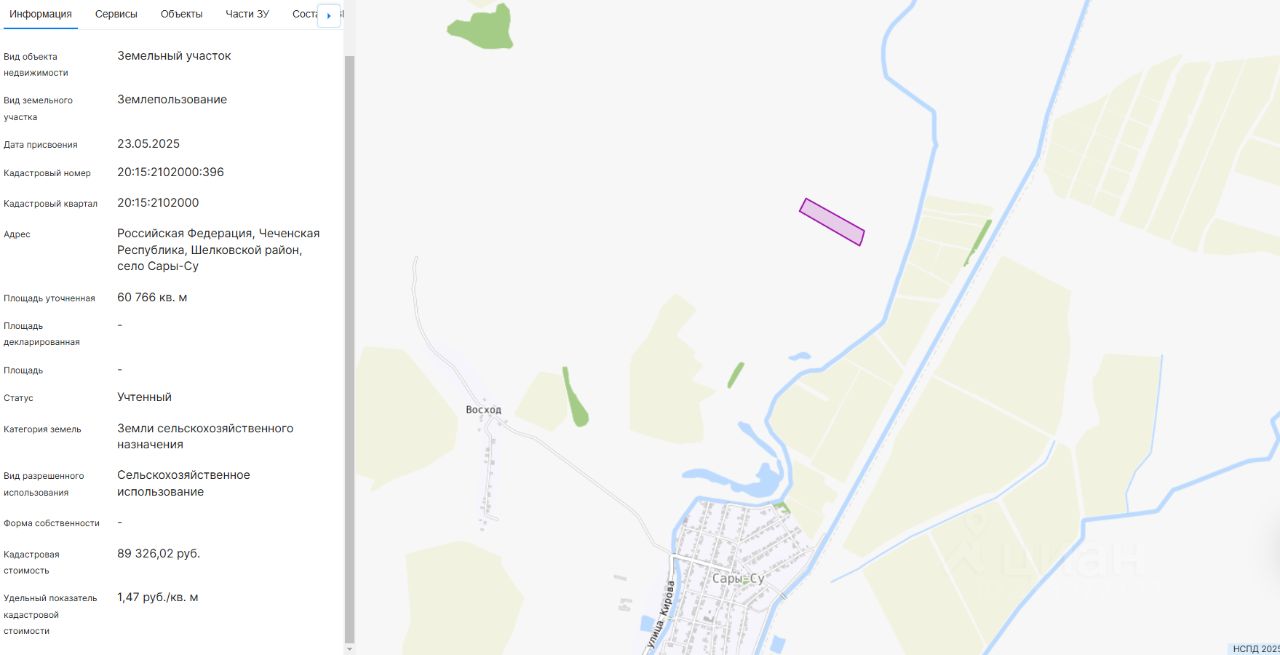Open the partially hidden Соста… tab
Screen dimensions: 1280x655
(x=304, y=14)
